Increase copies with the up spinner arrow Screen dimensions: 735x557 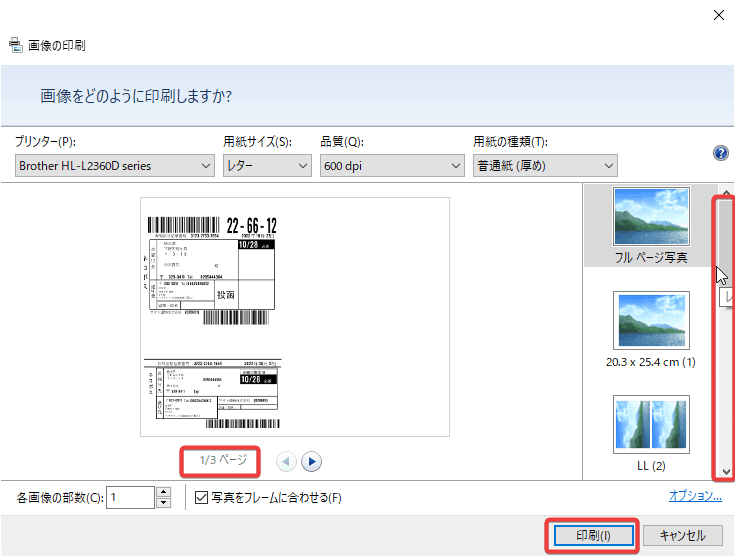pyautogui.click(x=163, y=492)
